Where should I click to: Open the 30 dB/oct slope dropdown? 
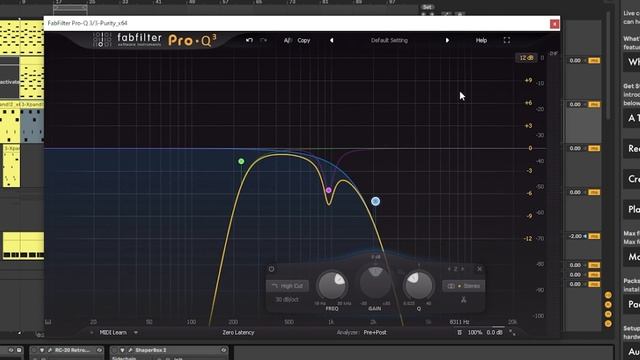pyautogui.click(x=287, y=300)
